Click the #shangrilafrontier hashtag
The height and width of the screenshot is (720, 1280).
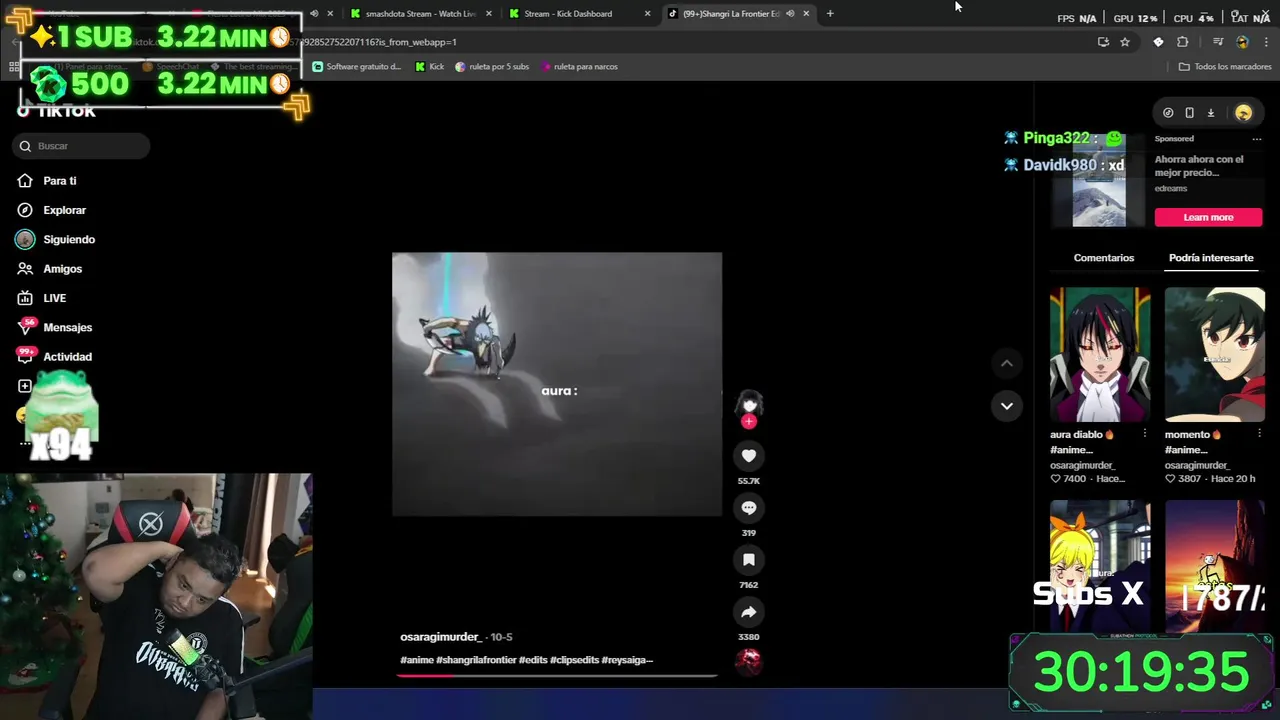(476, 660)
